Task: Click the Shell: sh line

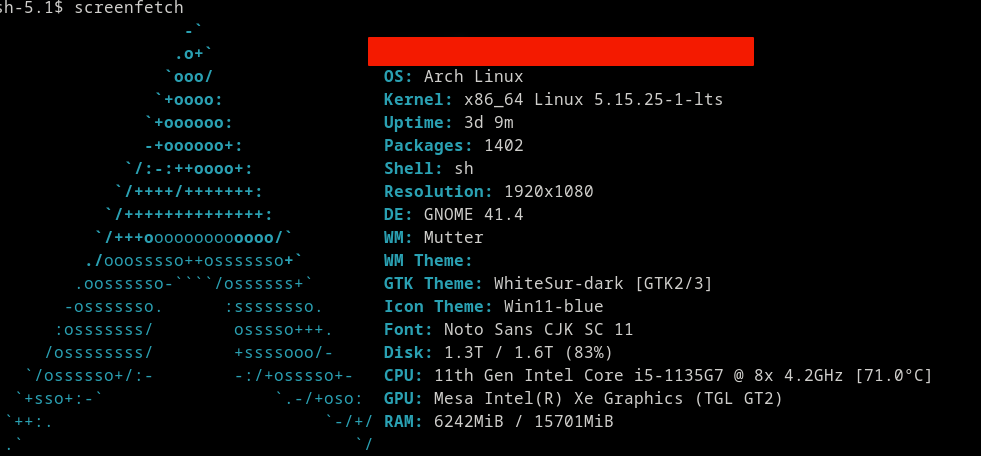Action: point(429,169)
